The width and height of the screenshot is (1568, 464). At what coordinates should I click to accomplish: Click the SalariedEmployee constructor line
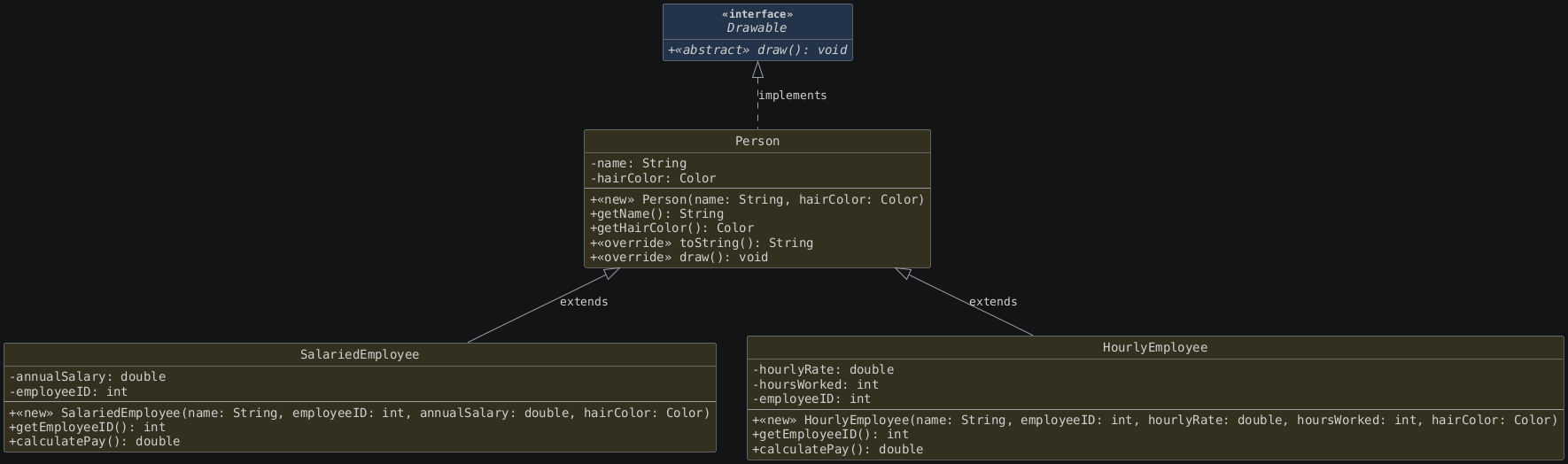(x=360, y=414)
